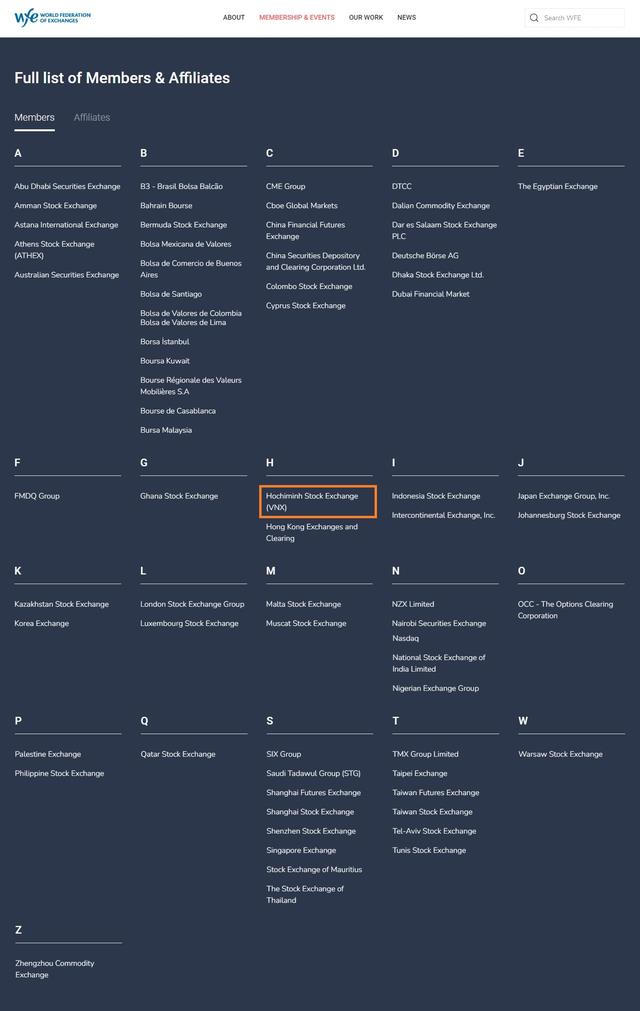
Task: Open Warsaw Stock Exchange link
Action: [x=560, y=754]
